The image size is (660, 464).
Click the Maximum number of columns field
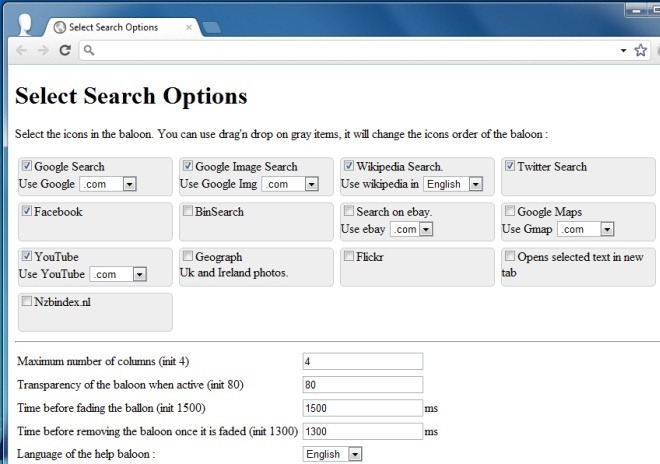click(x=362, y=361)
